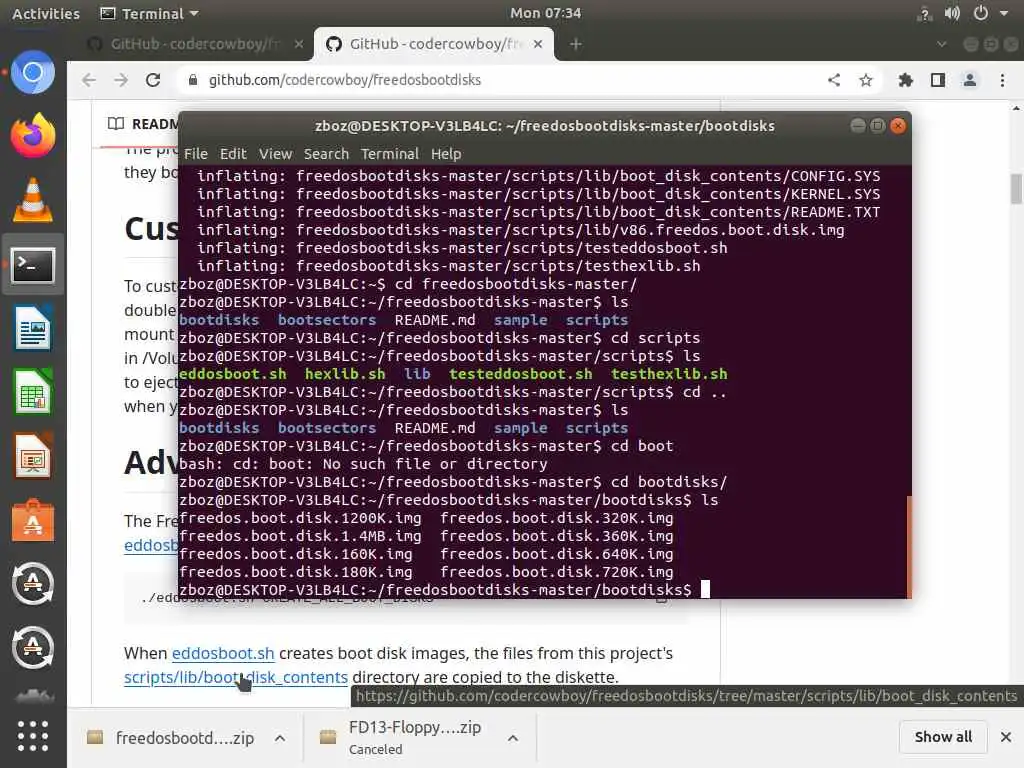Open Chrome three-dot menu

1002,80
